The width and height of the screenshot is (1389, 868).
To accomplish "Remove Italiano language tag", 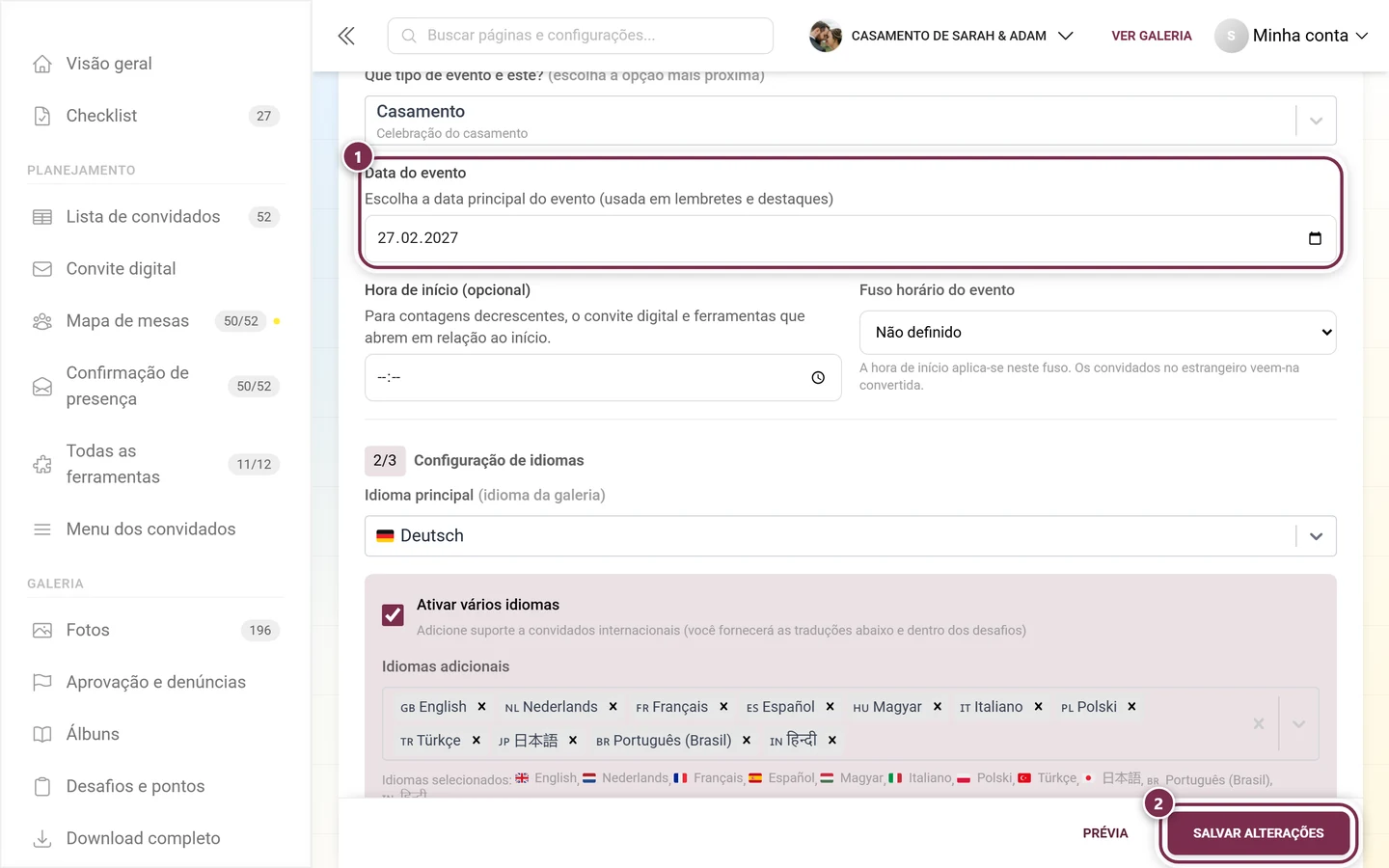I will pyautogui.click(x=1038, y=707).
